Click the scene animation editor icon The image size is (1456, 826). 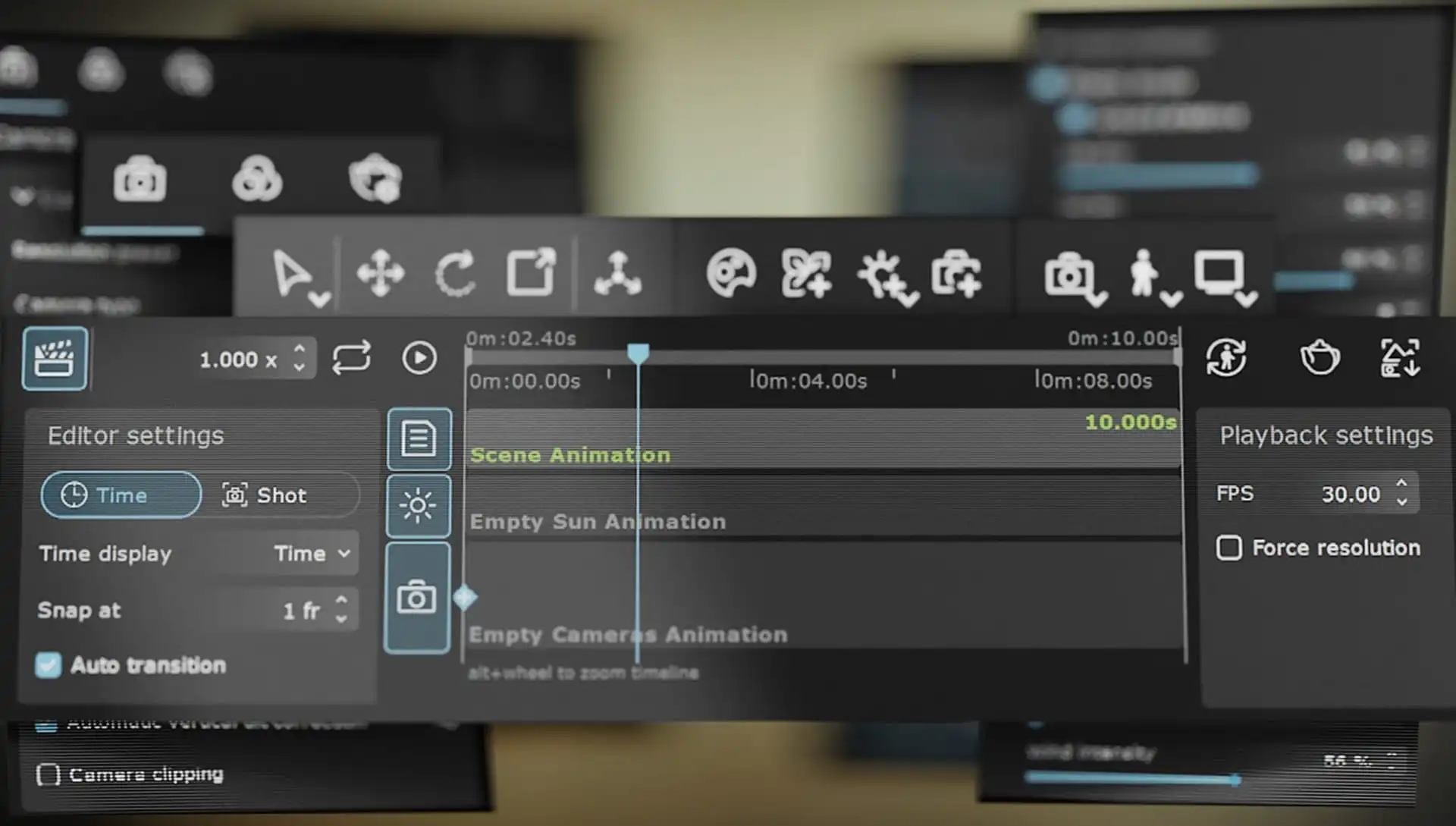417,439
